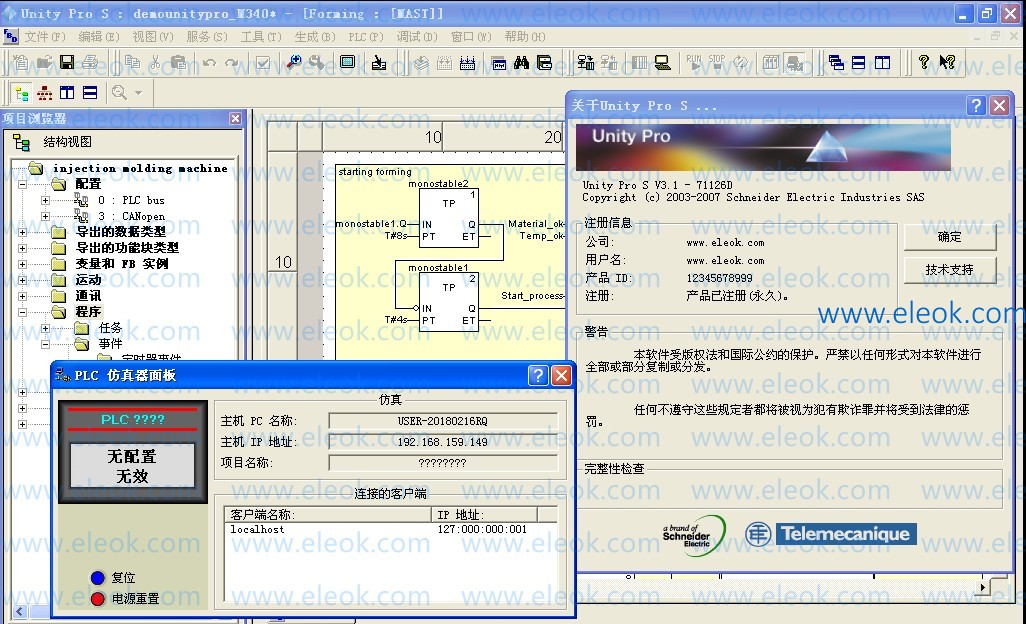Click the About dialog help question button
Screen dimensions: 1026x624
point(976,105)
